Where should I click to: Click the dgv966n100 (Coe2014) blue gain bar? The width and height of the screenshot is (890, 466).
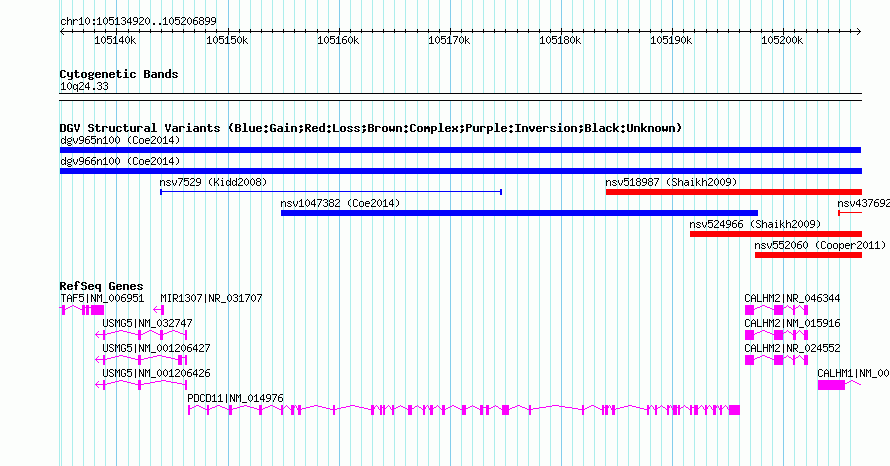460,171
